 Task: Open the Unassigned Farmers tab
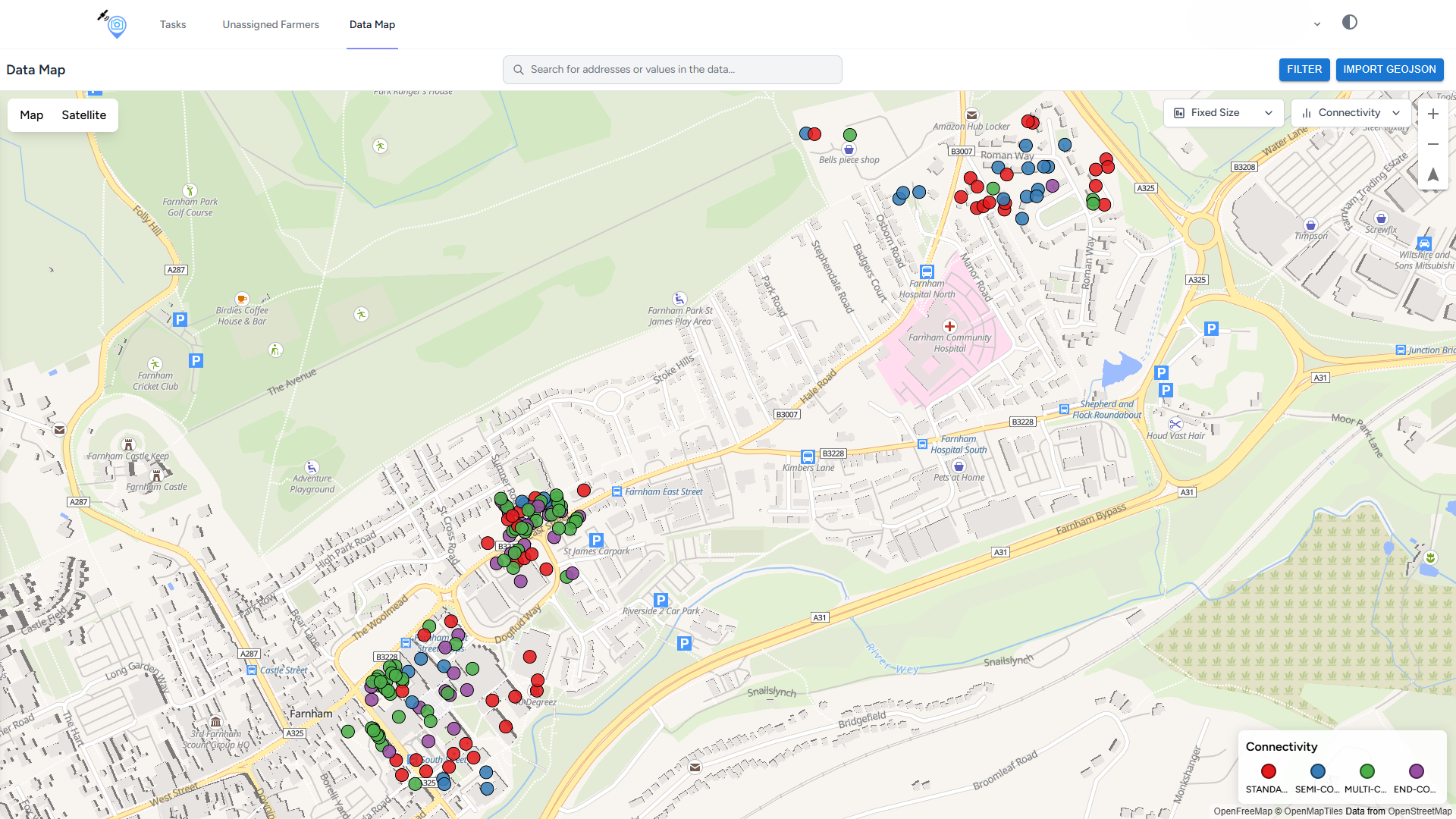[271, 24]
